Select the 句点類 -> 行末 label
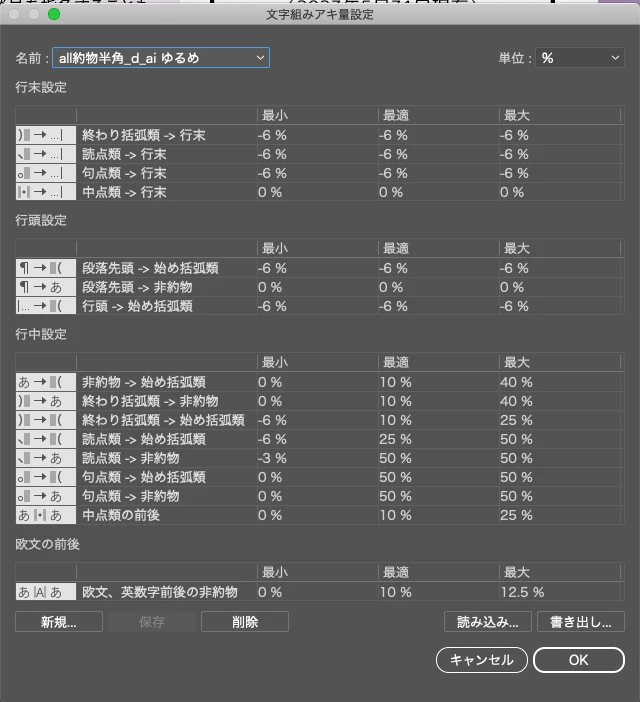The image size is (640, 702). (x=124, y=173)
